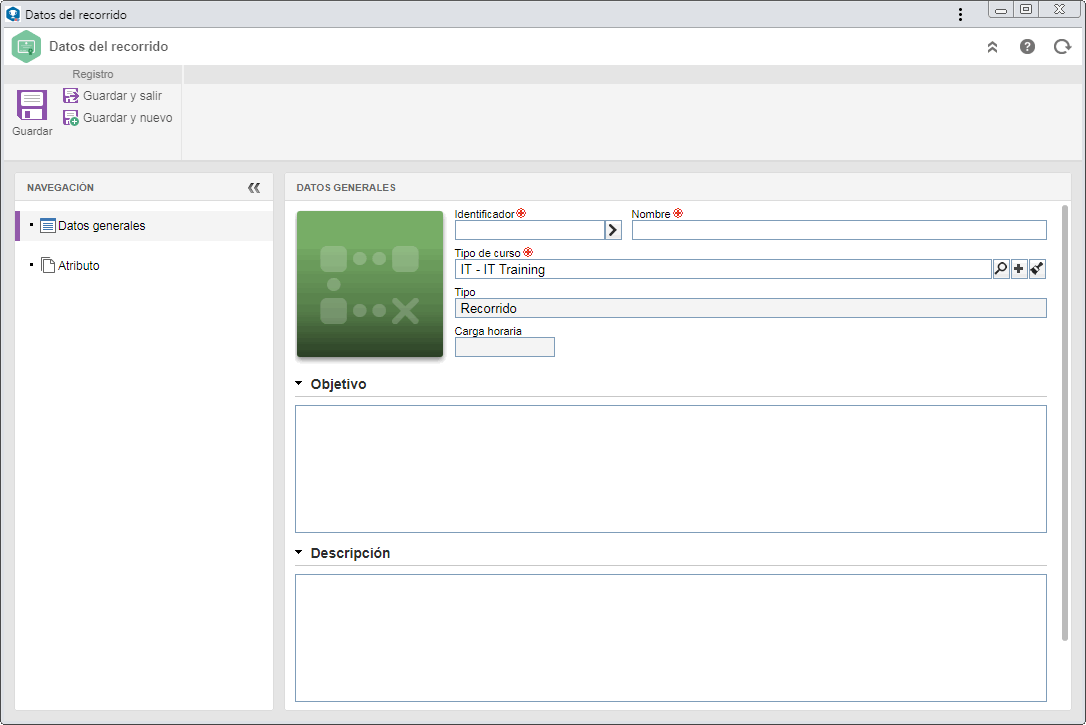Collapse the Navegación panel
The width and height of the screenshot is (1086, 725).
click(254, 188)
